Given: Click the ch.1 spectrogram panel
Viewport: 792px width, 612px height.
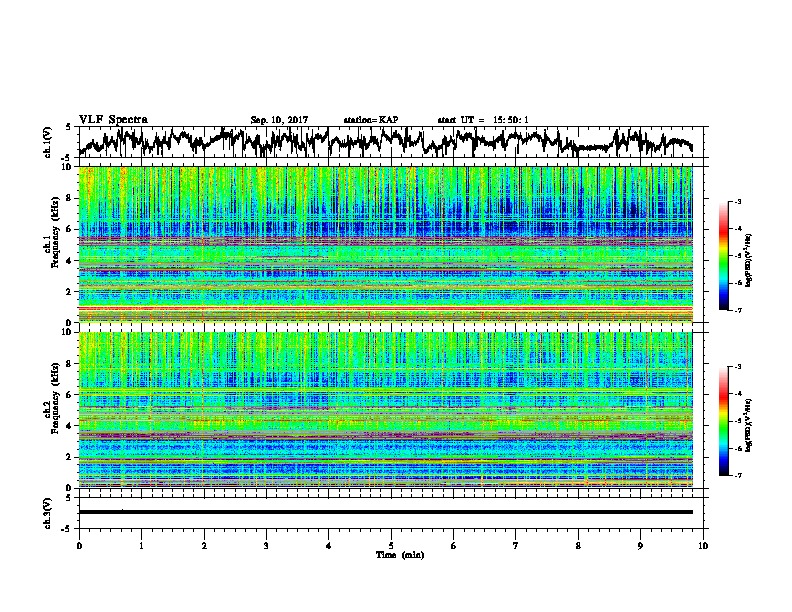Looking at the screenshot, I should coord(386,244).
